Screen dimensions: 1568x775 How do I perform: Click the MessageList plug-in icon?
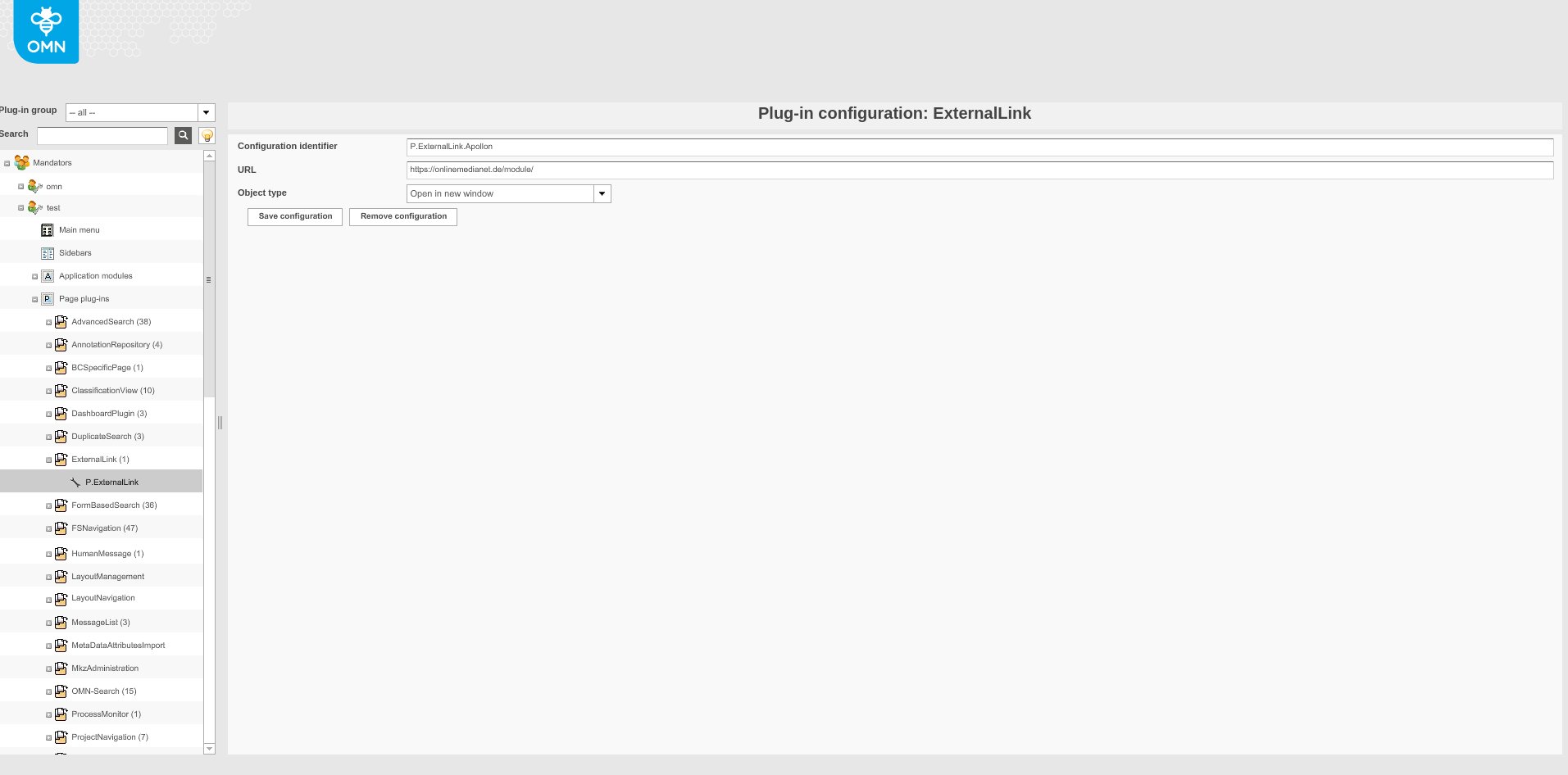pos(61,623)
